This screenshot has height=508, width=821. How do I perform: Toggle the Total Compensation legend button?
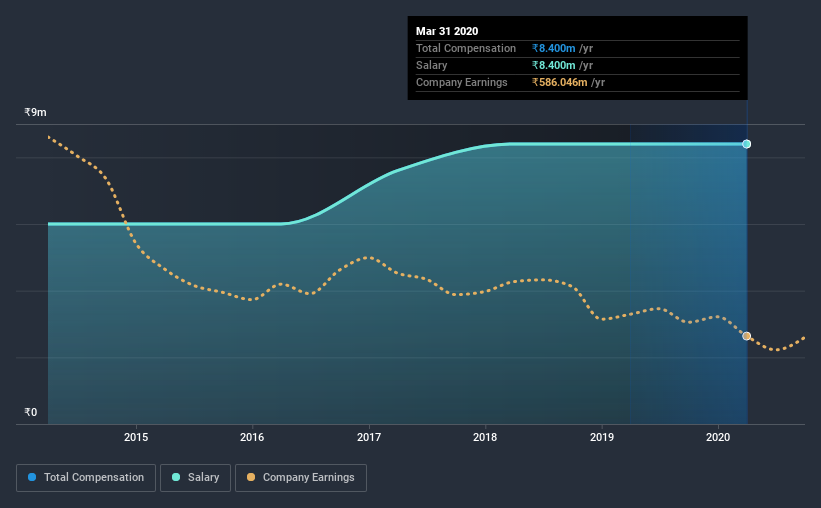coord(86,478)
